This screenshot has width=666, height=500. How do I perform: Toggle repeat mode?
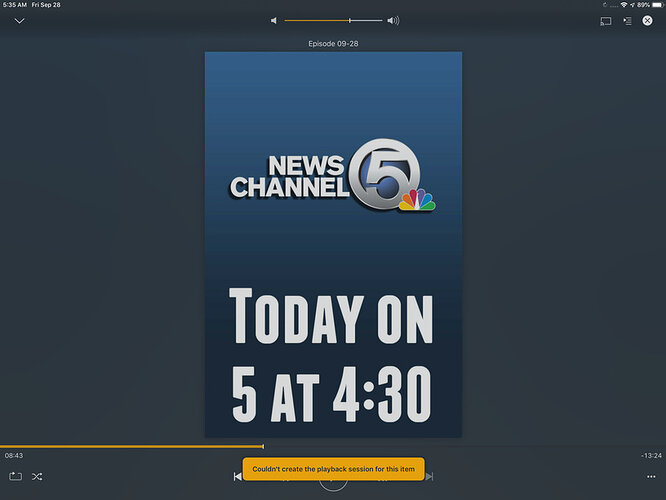pyautogui.click(x=15, y=476)
